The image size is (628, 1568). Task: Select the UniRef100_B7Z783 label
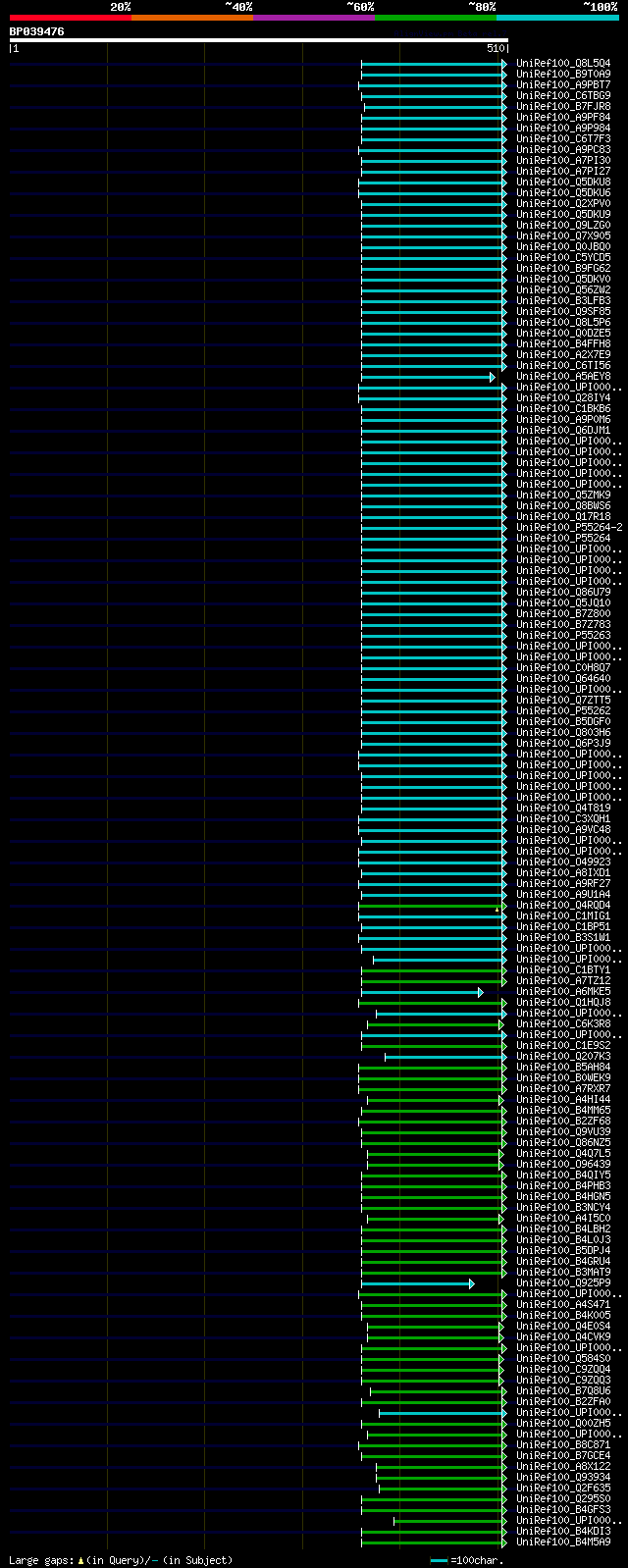pos(563,625)
